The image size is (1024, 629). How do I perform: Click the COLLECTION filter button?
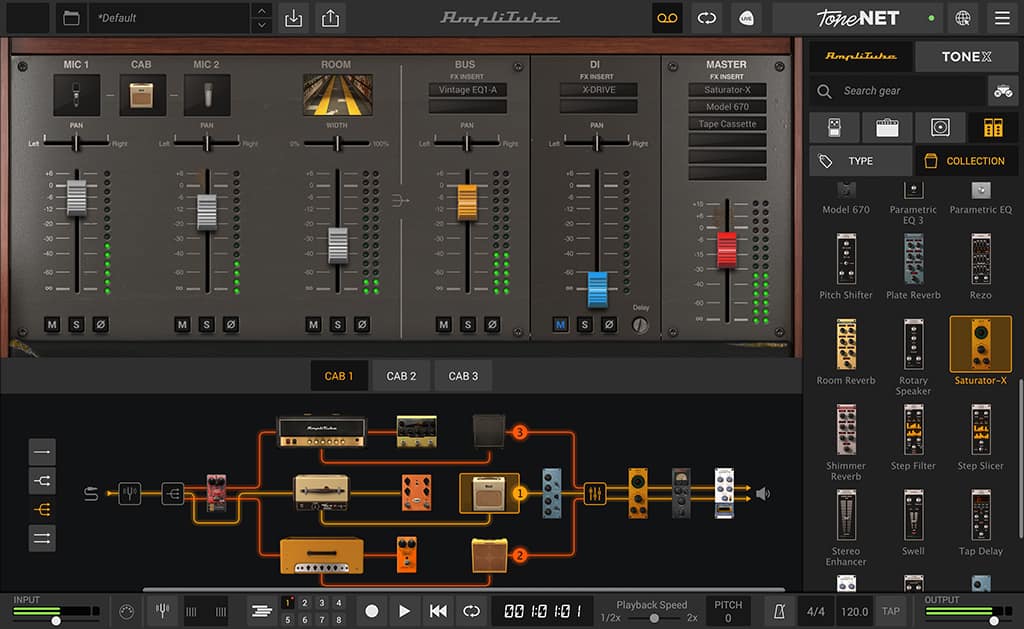965,161
